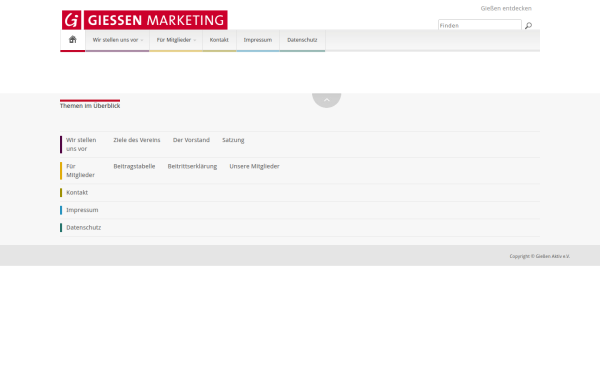This screenshot has width=600, height=375.
Task: Click the scroll-to-top arrow circle
Action: pos(326,100)
